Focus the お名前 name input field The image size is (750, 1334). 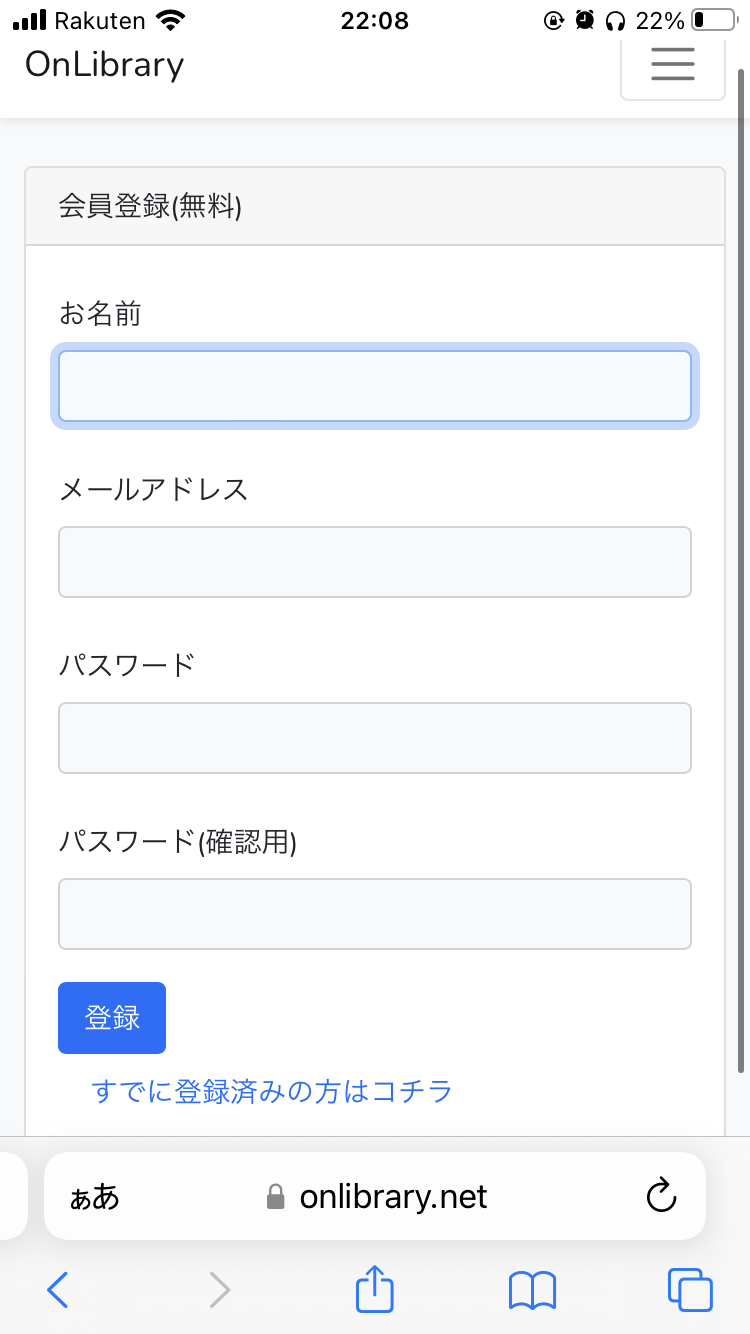click(x=375, y=386)
